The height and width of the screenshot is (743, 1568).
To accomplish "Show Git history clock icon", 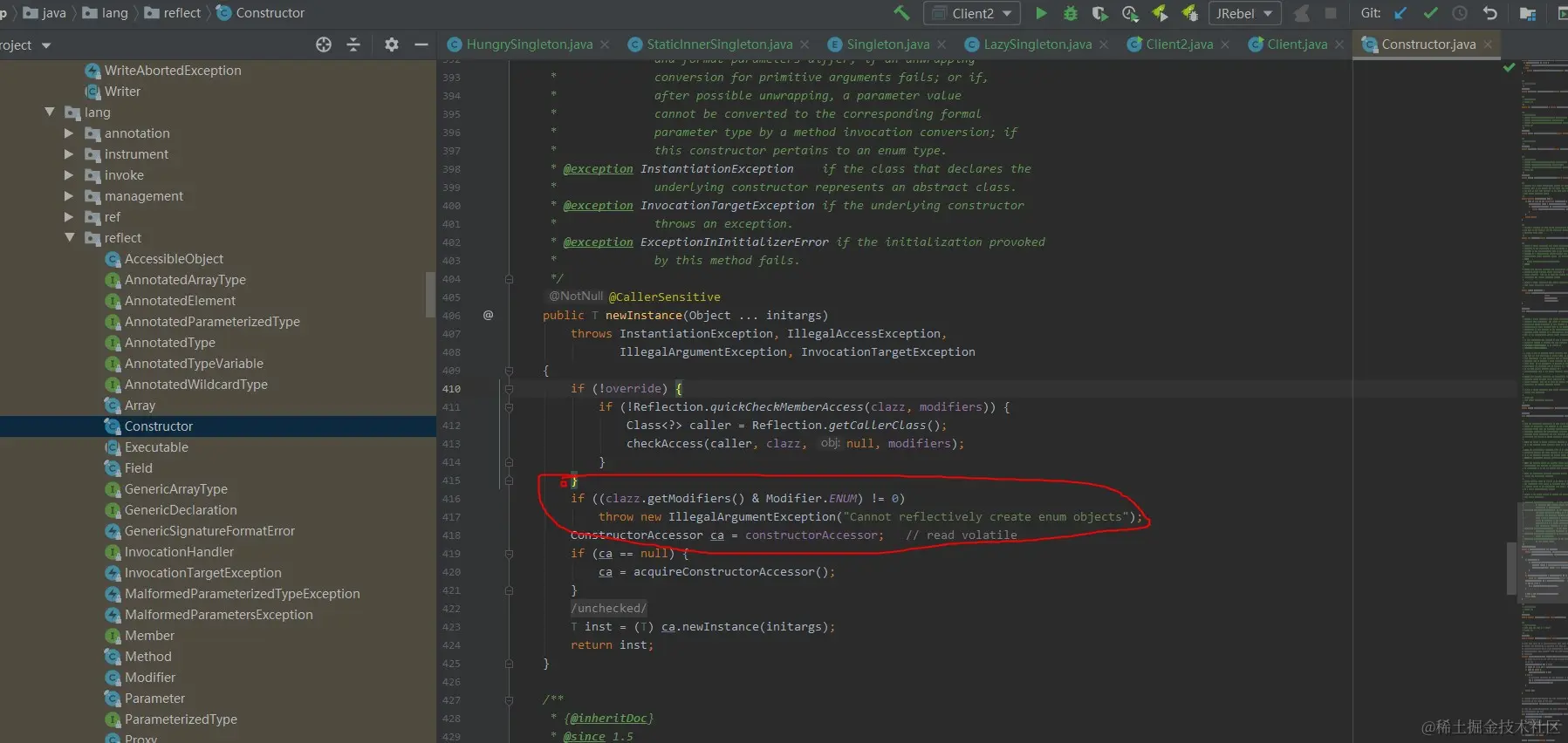I will [1460, 13].
